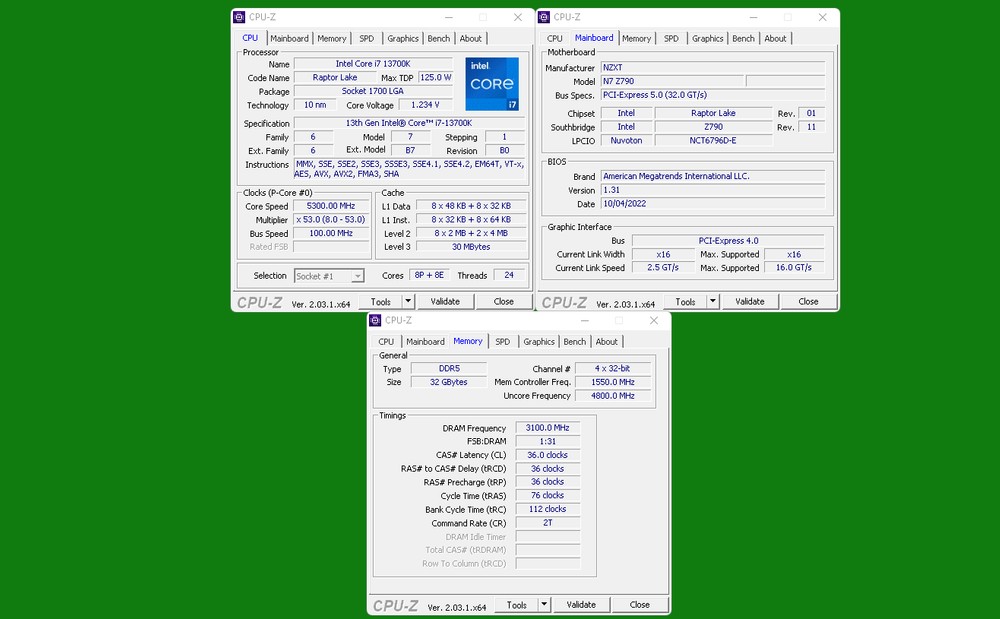The height and width of the screenshot is (619, 1000).
Task: Expand Tools dropdown arrow in Mainboard window
Action: 713,301
